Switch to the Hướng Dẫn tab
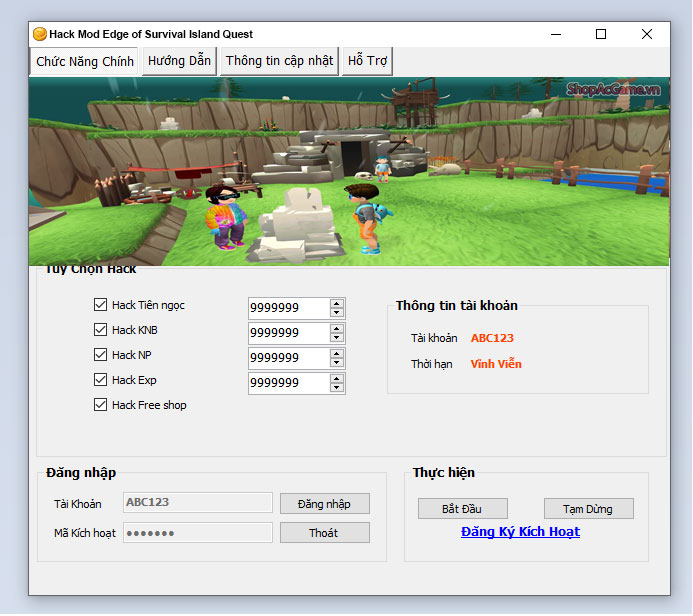693x616 pixels. click(179, 61)
